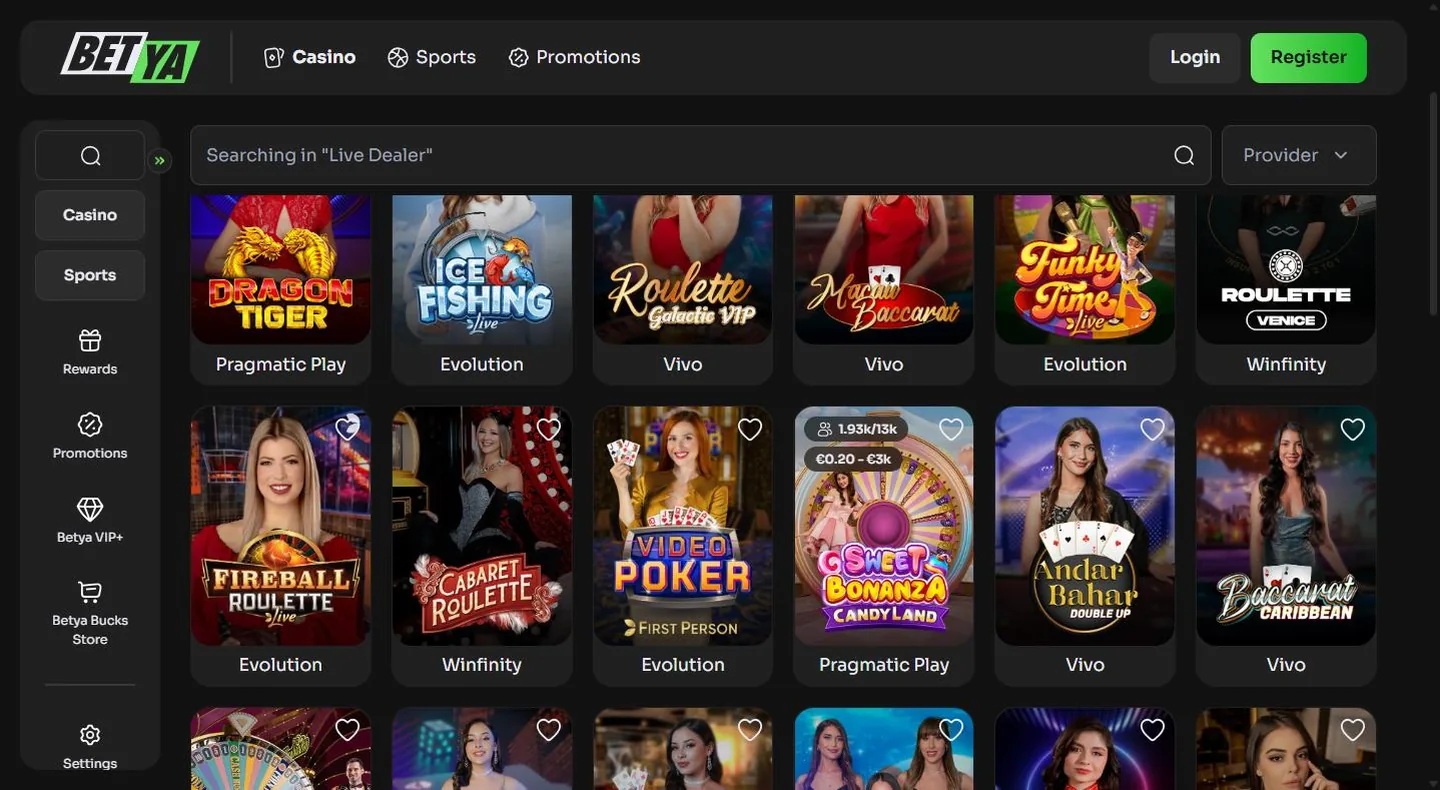Click the Sports button in the sidebar
Viewport: 1440px width, 790px height.
click(x=90, y=275)
